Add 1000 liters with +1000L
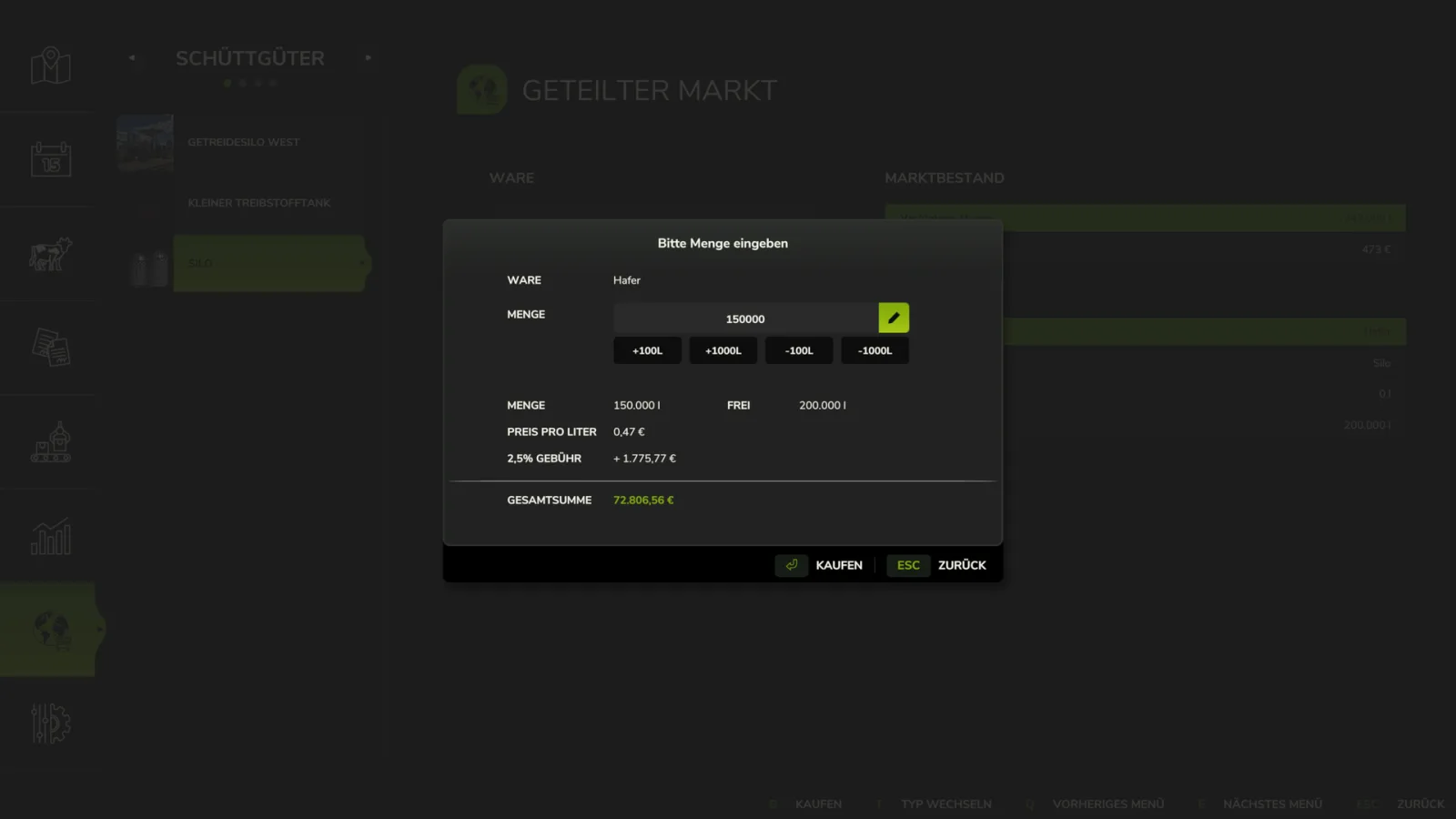Image resolution: width=1456 pixels, height=819 pixels. click(723, 350)
